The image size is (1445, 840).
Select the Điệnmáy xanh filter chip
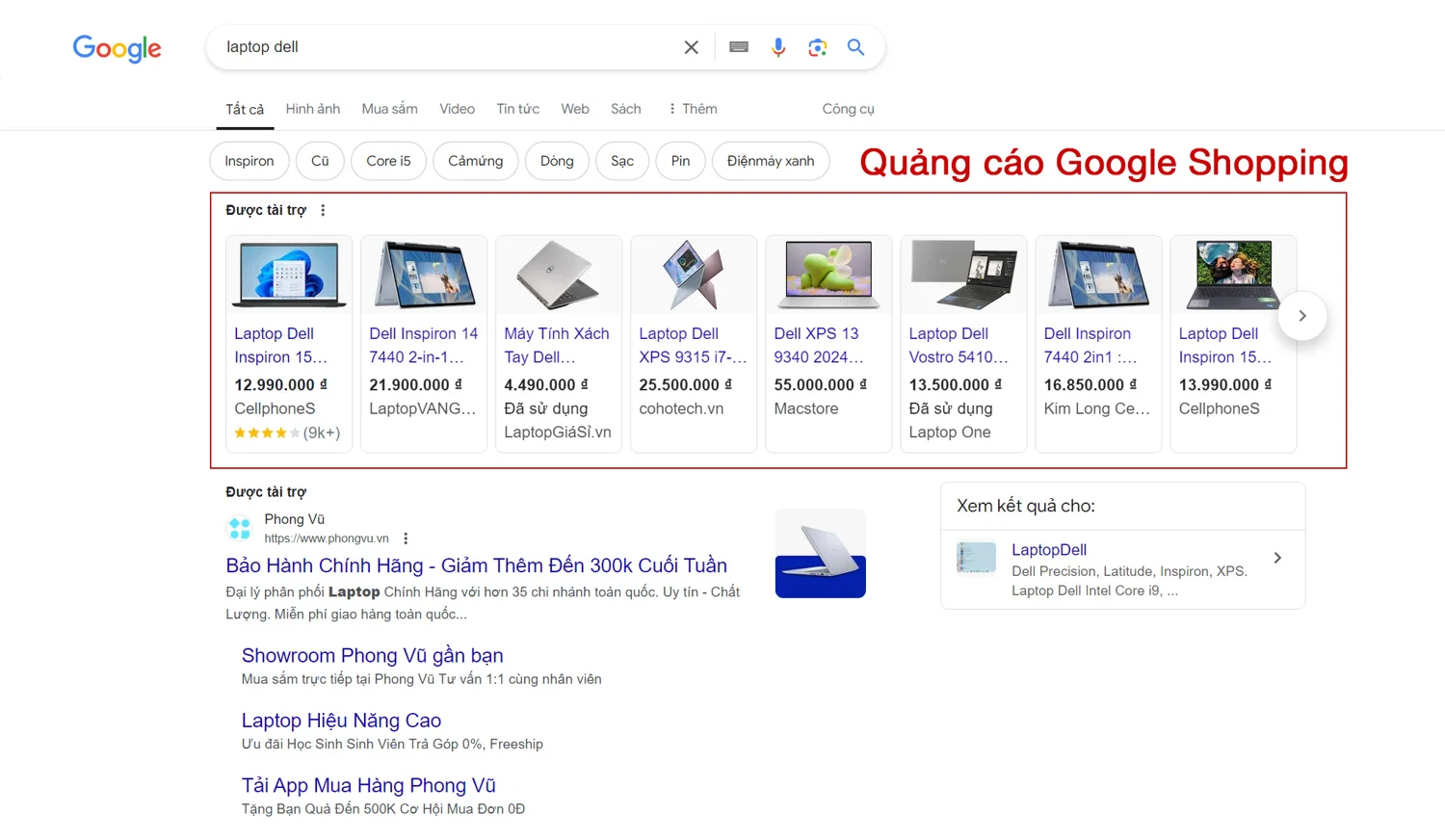[771, 161]
